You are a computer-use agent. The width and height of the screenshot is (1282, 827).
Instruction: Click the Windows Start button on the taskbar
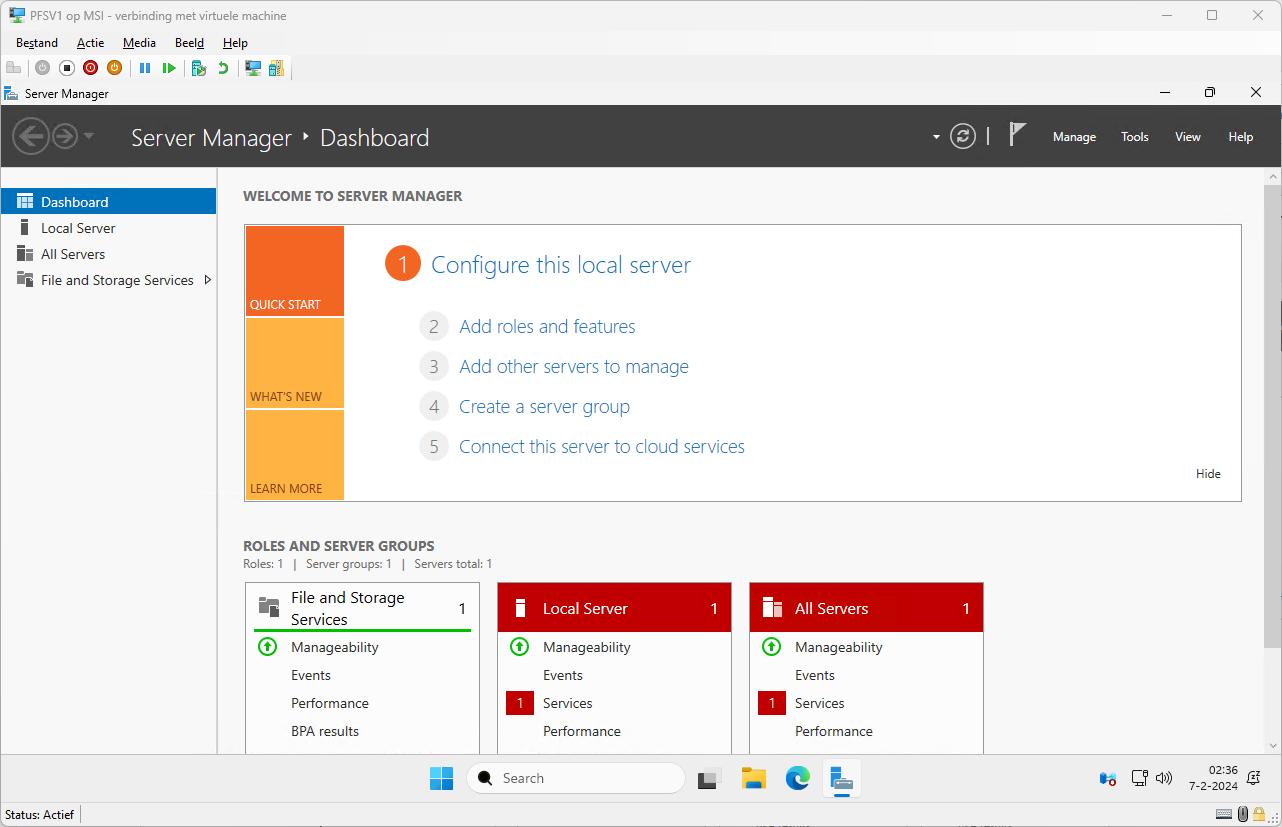point(441,778)
